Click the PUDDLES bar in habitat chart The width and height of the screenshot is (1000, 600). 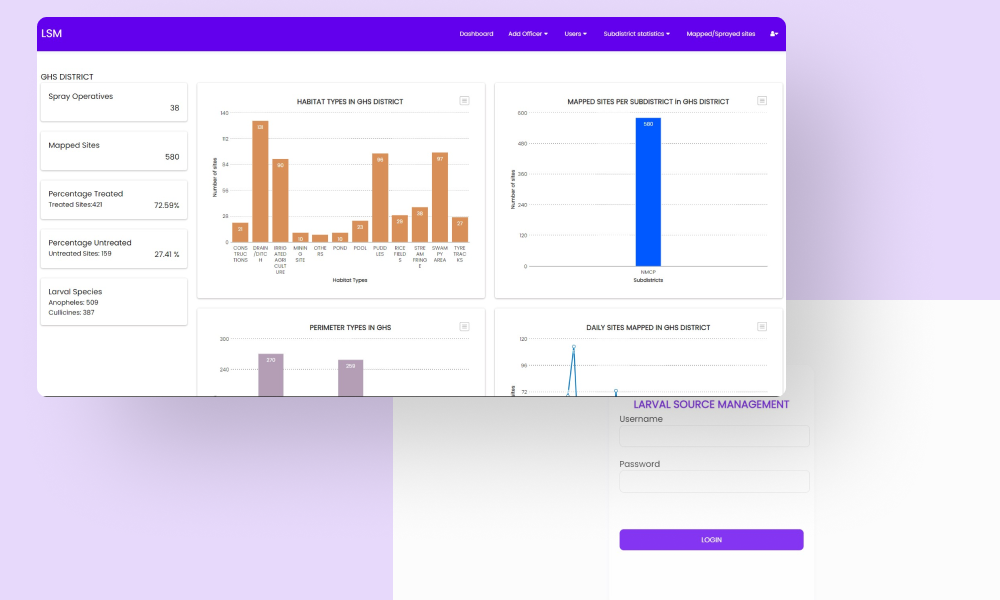click(x=380, y=198)
